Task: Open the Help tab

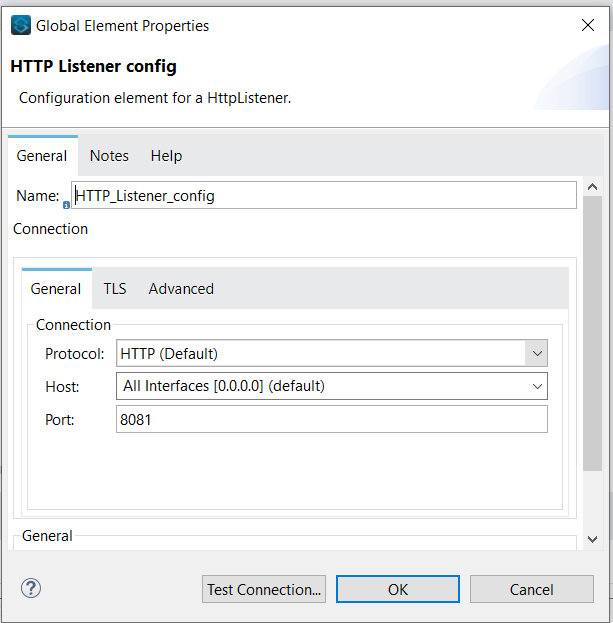Action: [166, 156]
